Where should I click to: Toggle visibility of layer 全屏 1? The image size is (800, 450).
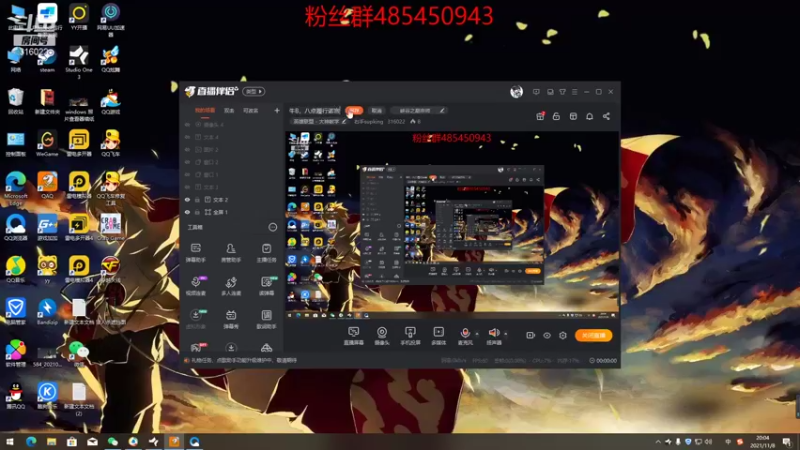click(187, 212)
